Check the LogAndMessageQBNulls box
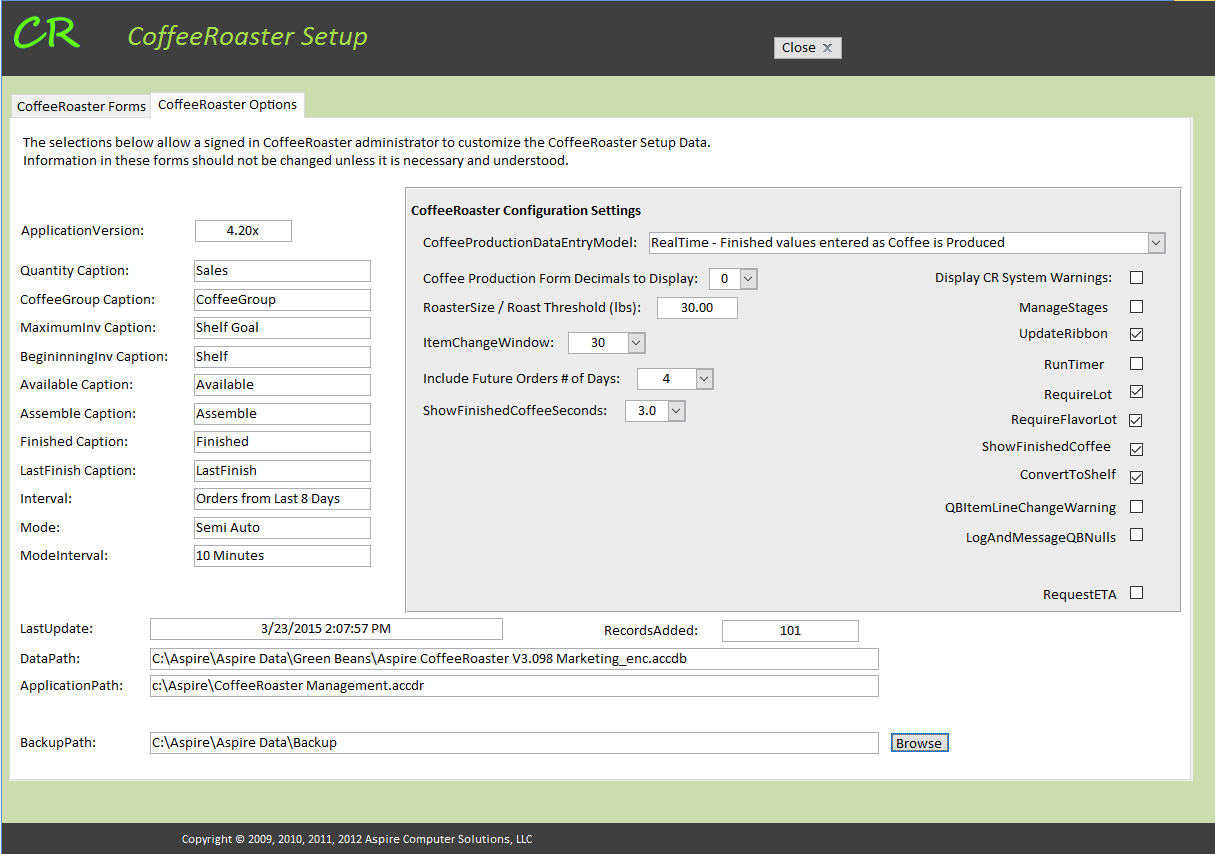Viewport: 1215px width, 854px height. point(1136,535)
